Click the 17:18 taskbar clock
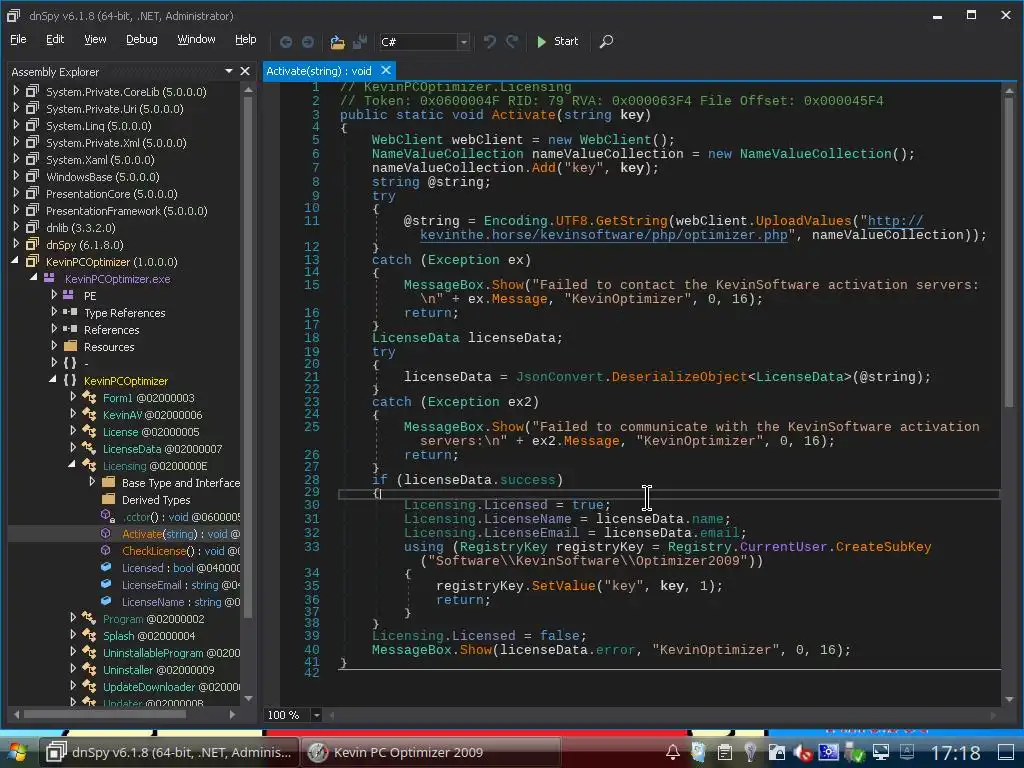 (x=955, y=753)
